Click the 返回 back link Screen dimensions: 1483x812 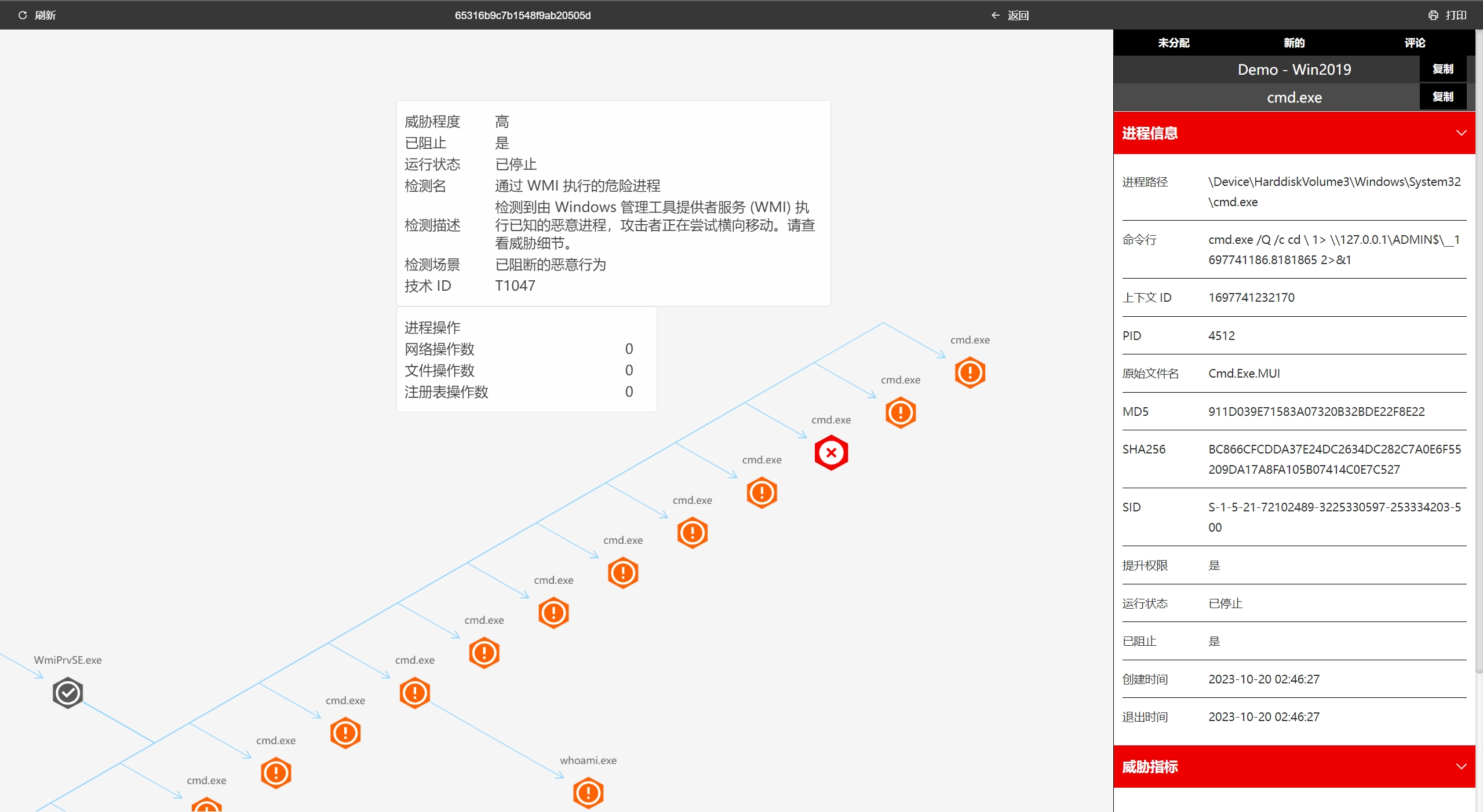[1018, 15]
